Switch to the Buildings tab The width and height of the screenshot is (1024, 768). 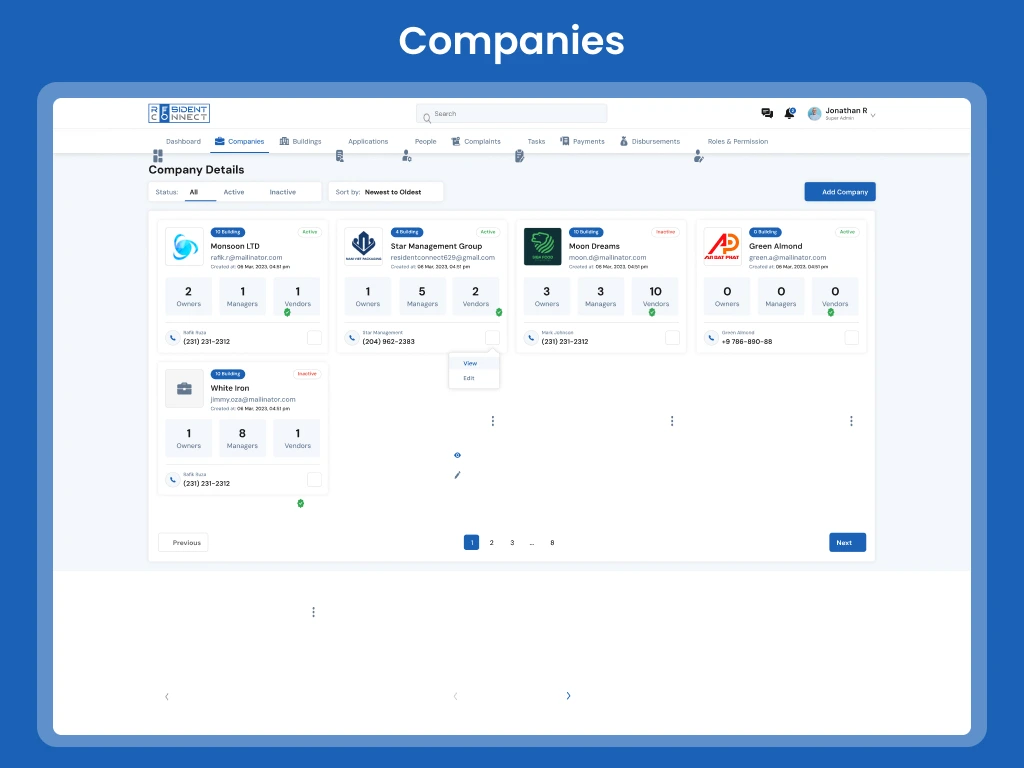pyautogui.click(x=300, y=142)
